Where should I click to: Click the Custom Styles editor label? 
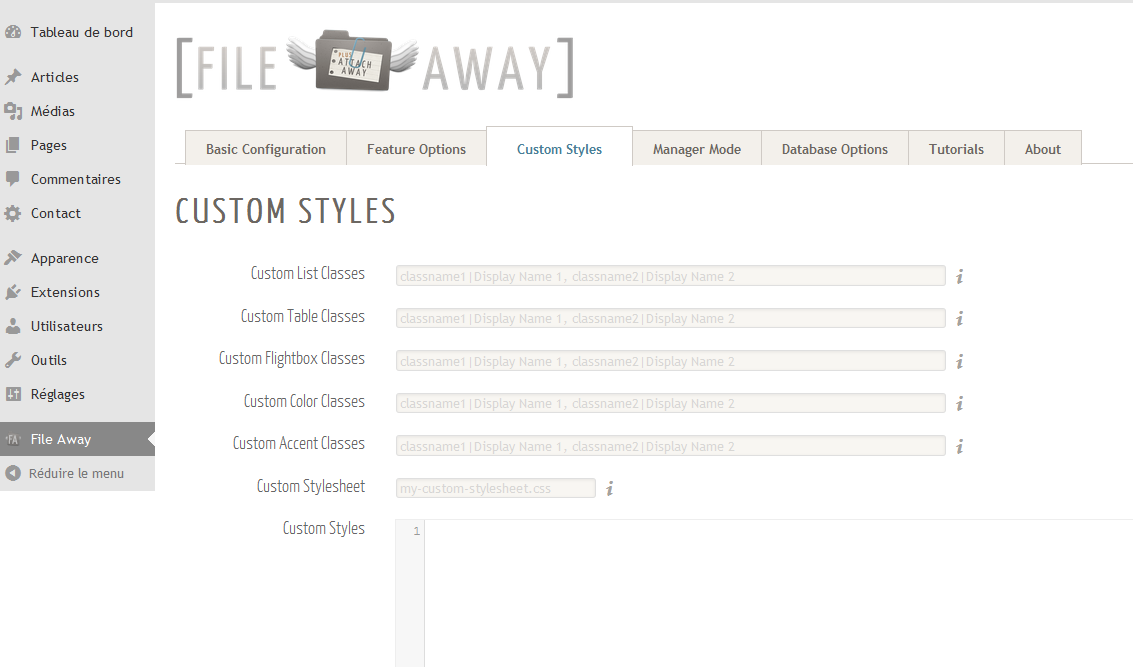point(324,528)
